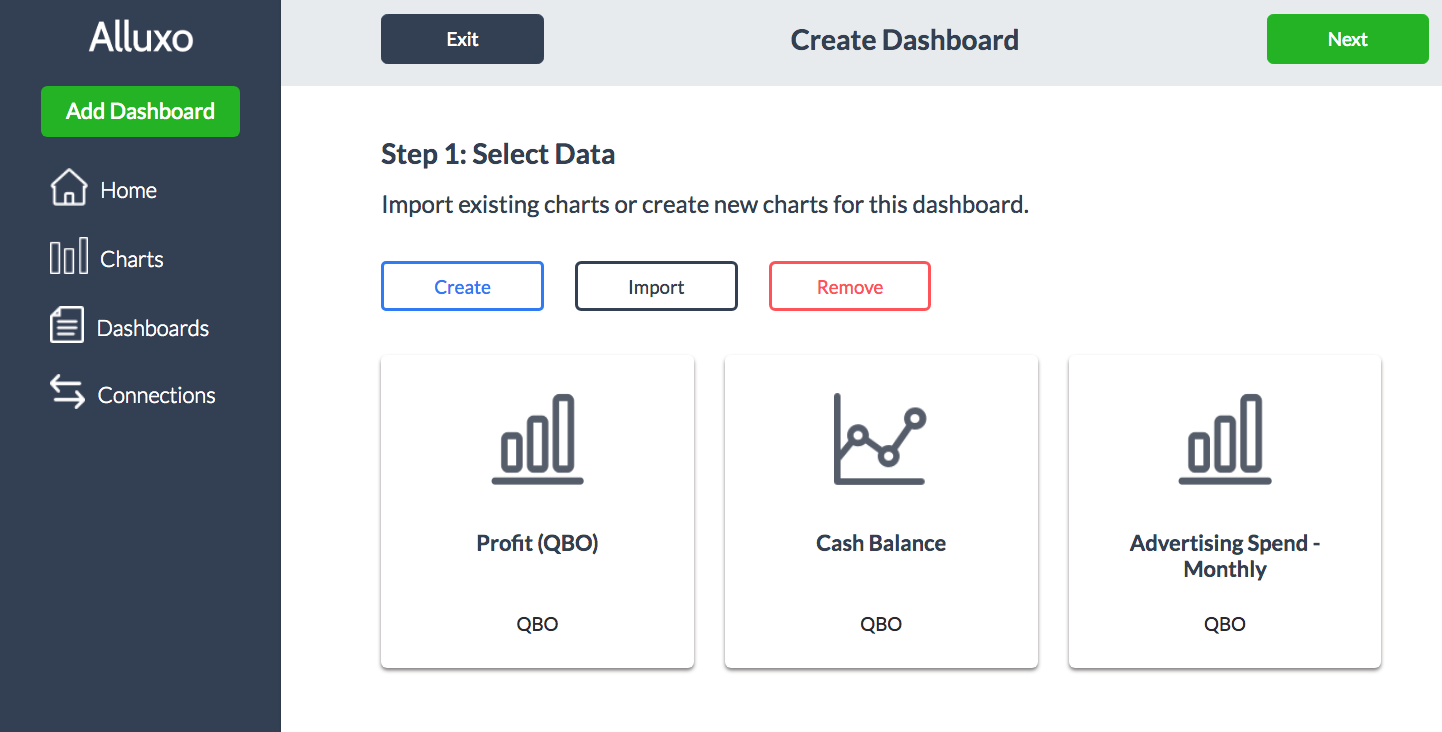The image size is (1442, 732).
Task: Click the Advertising Spend bar chart icon
Action: (x=1225, y=440)
